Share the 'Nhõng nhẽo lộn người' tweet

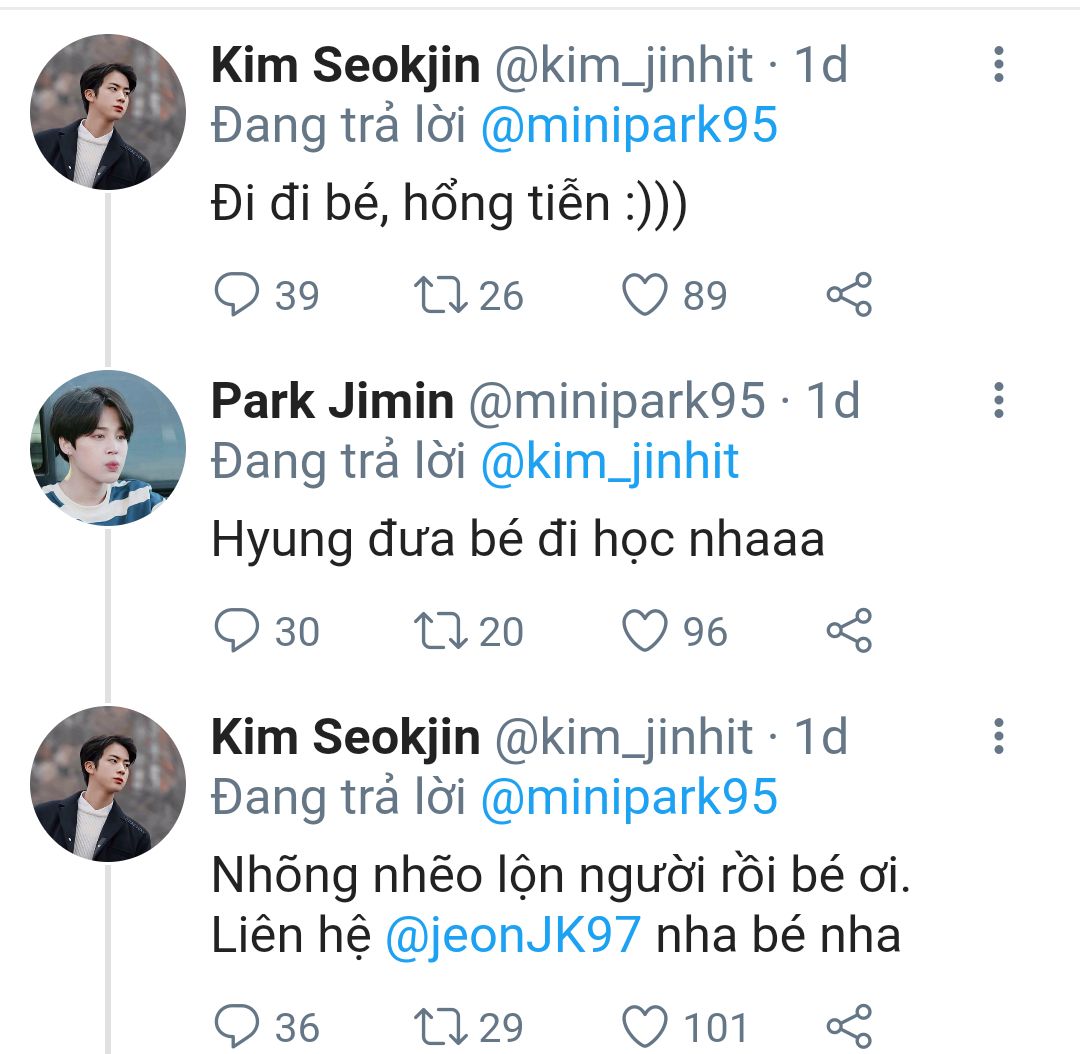[850, 1027]
